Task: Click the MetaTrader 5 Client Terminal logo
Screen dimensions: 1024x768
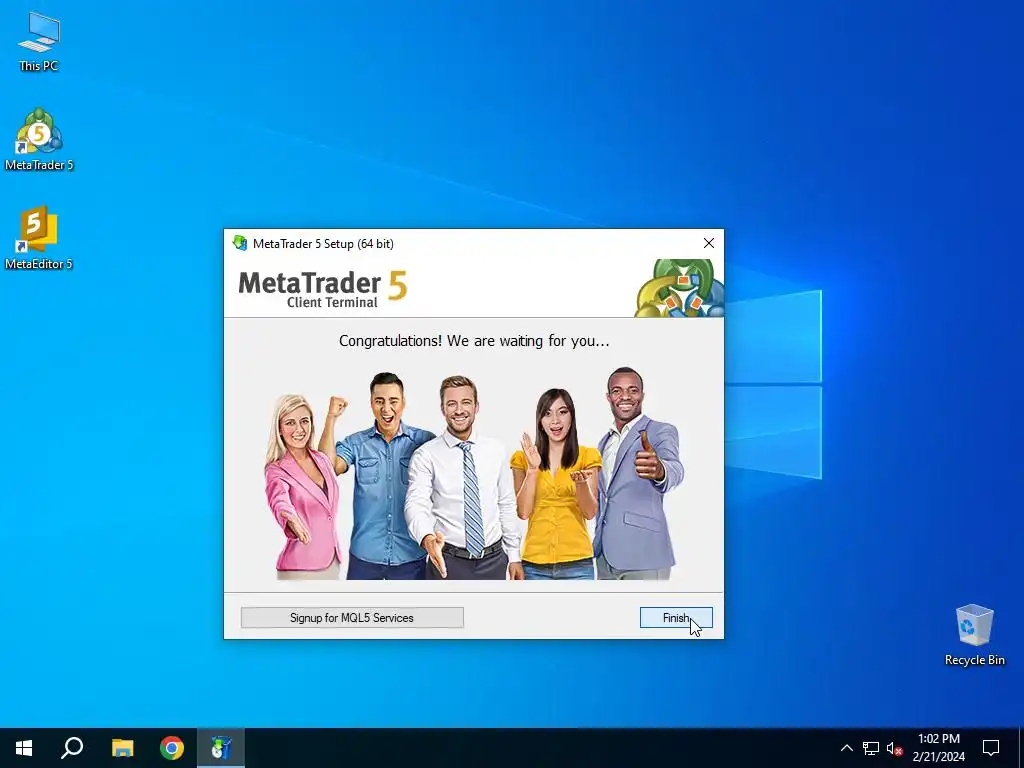Action: (x=323, y=288)
